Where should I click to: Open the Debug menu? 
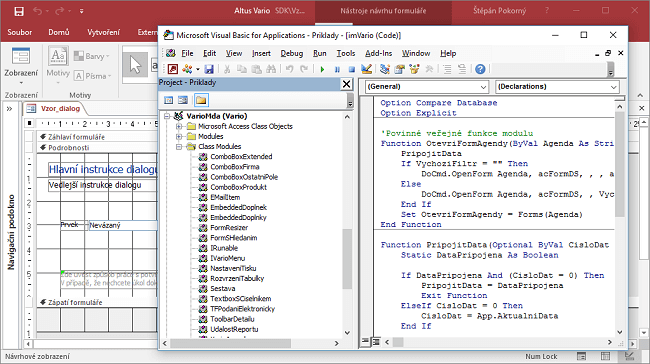coord(291,53)
